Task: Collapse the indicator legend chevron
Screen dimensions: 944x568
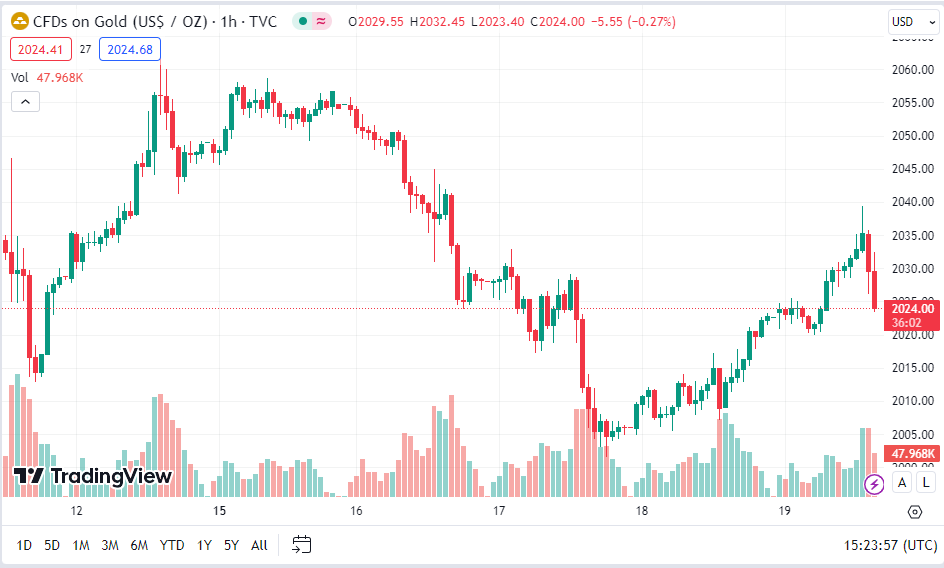Action: [25, 102]
